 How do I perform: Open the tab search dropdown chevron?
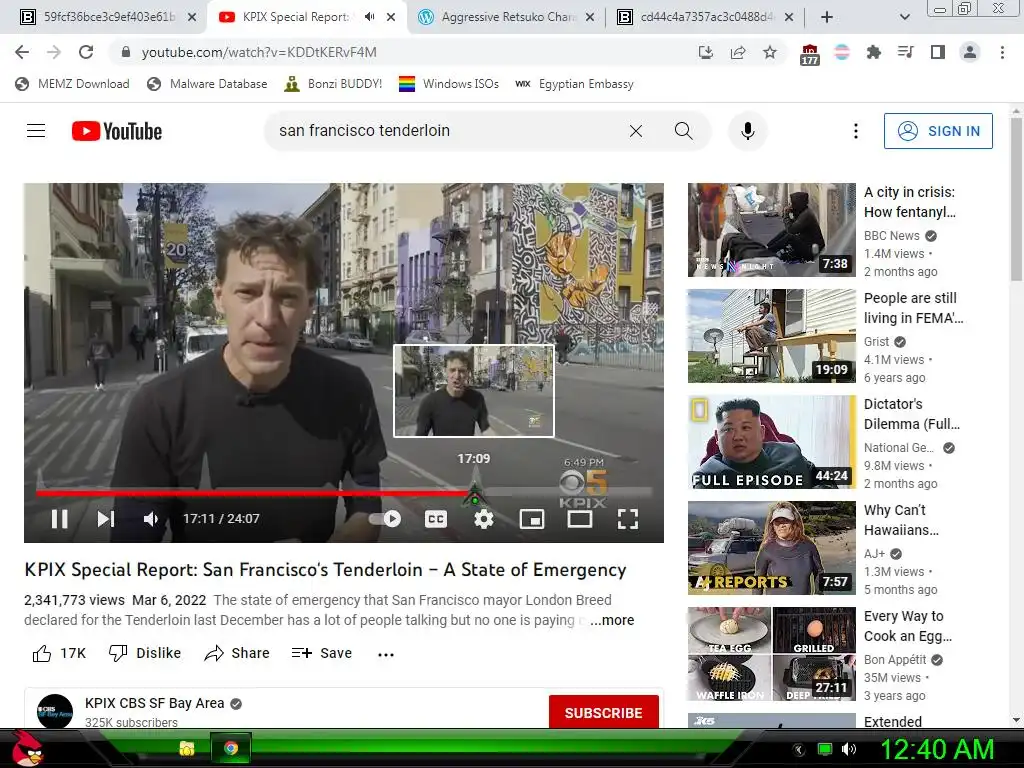(904, 17)
